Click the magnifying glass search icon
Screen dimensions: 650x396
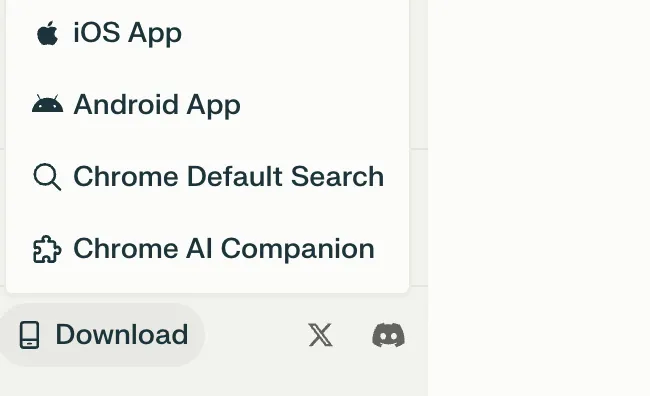47,177
